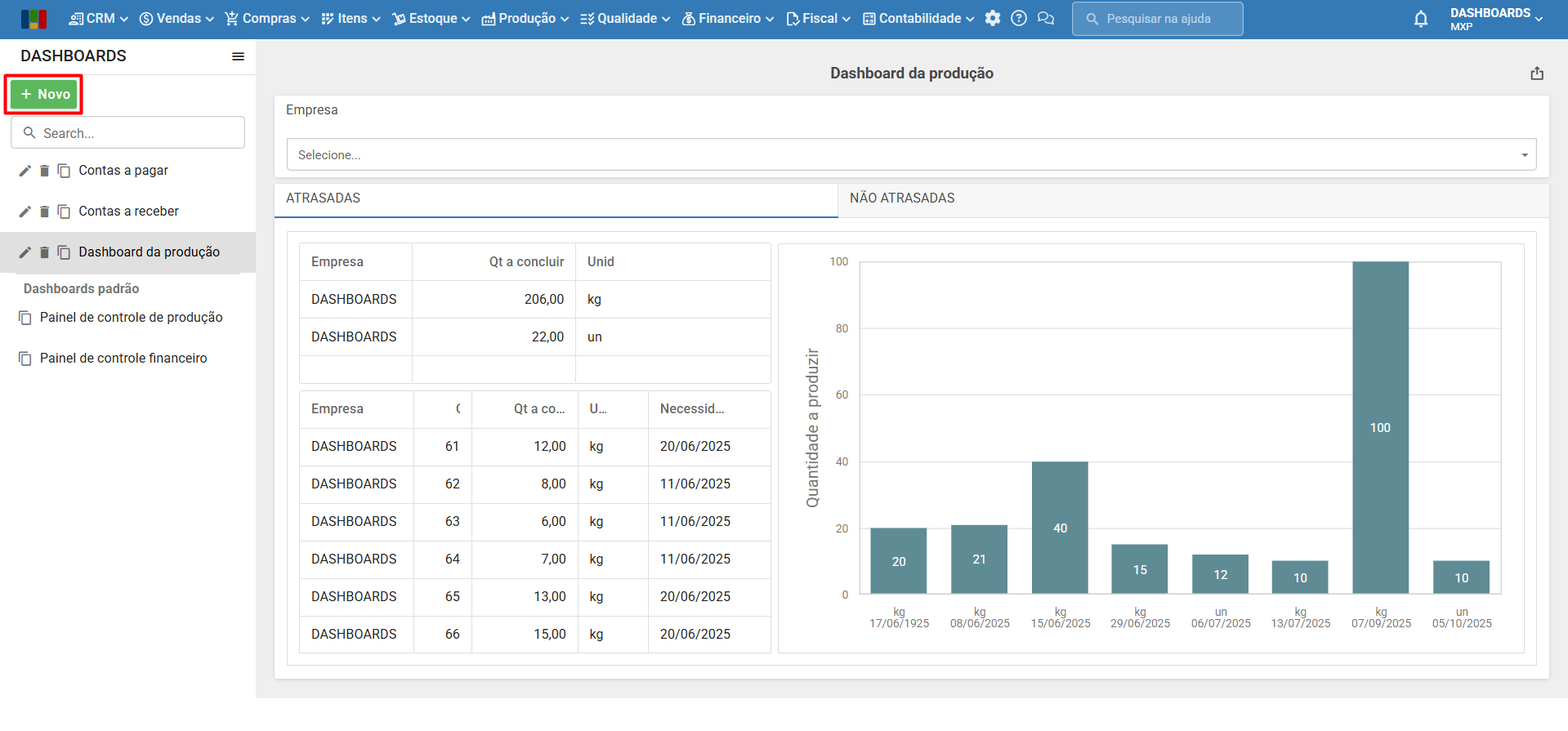Expand the Empresa Selecione dropdown
The image size is (1568, 731).
click(x=911, y=155)
